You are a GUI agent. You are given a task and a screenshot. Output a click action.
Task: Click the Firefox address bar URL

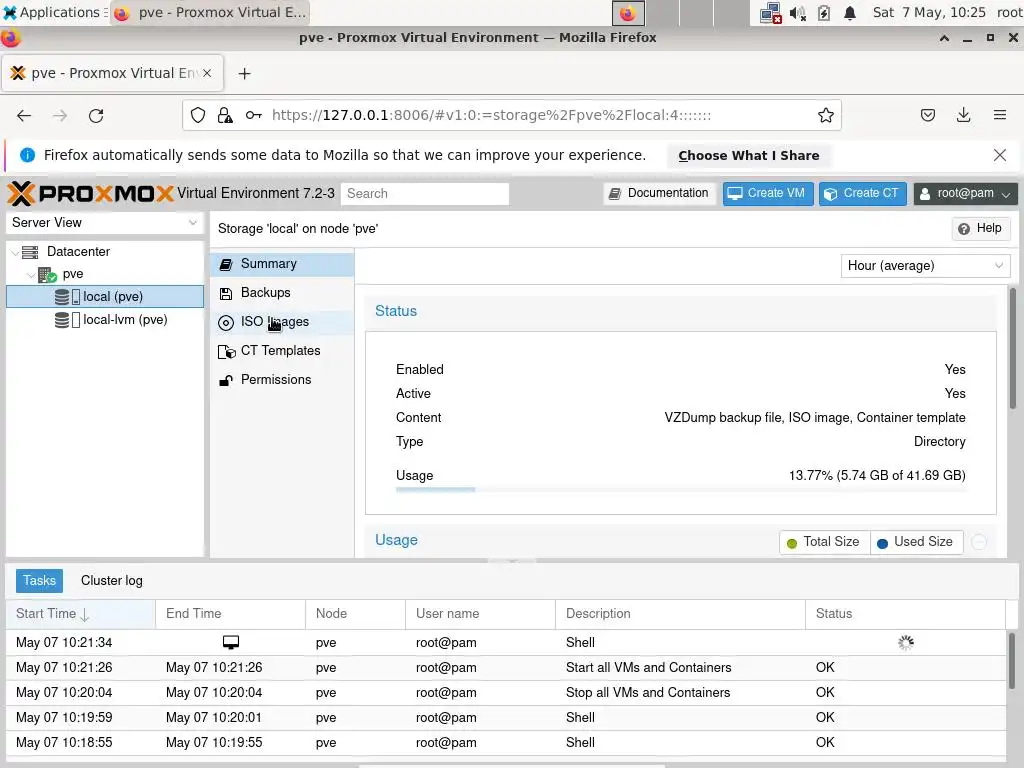click(491, 116)
